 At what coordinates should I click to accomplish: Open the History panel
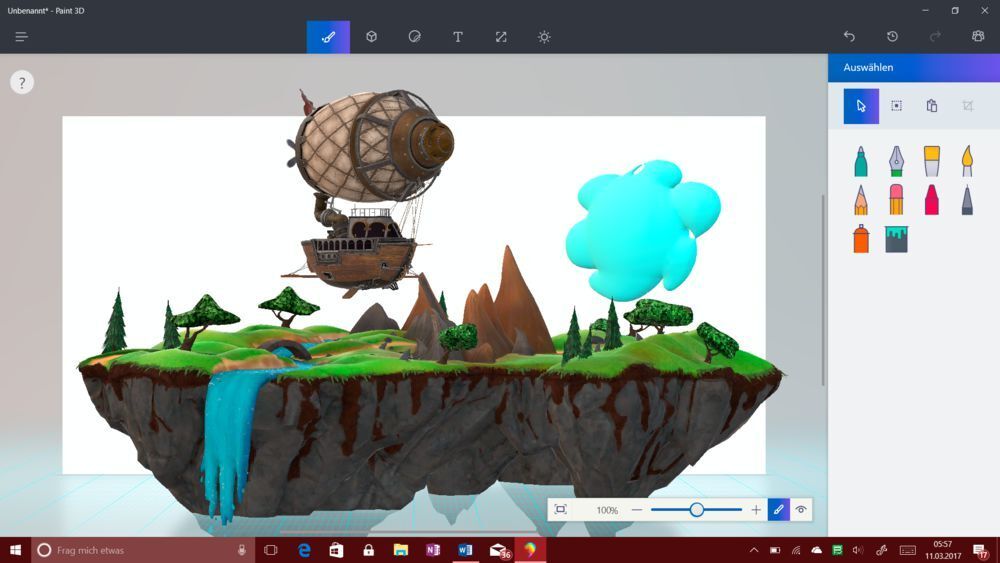click(892, 37)
